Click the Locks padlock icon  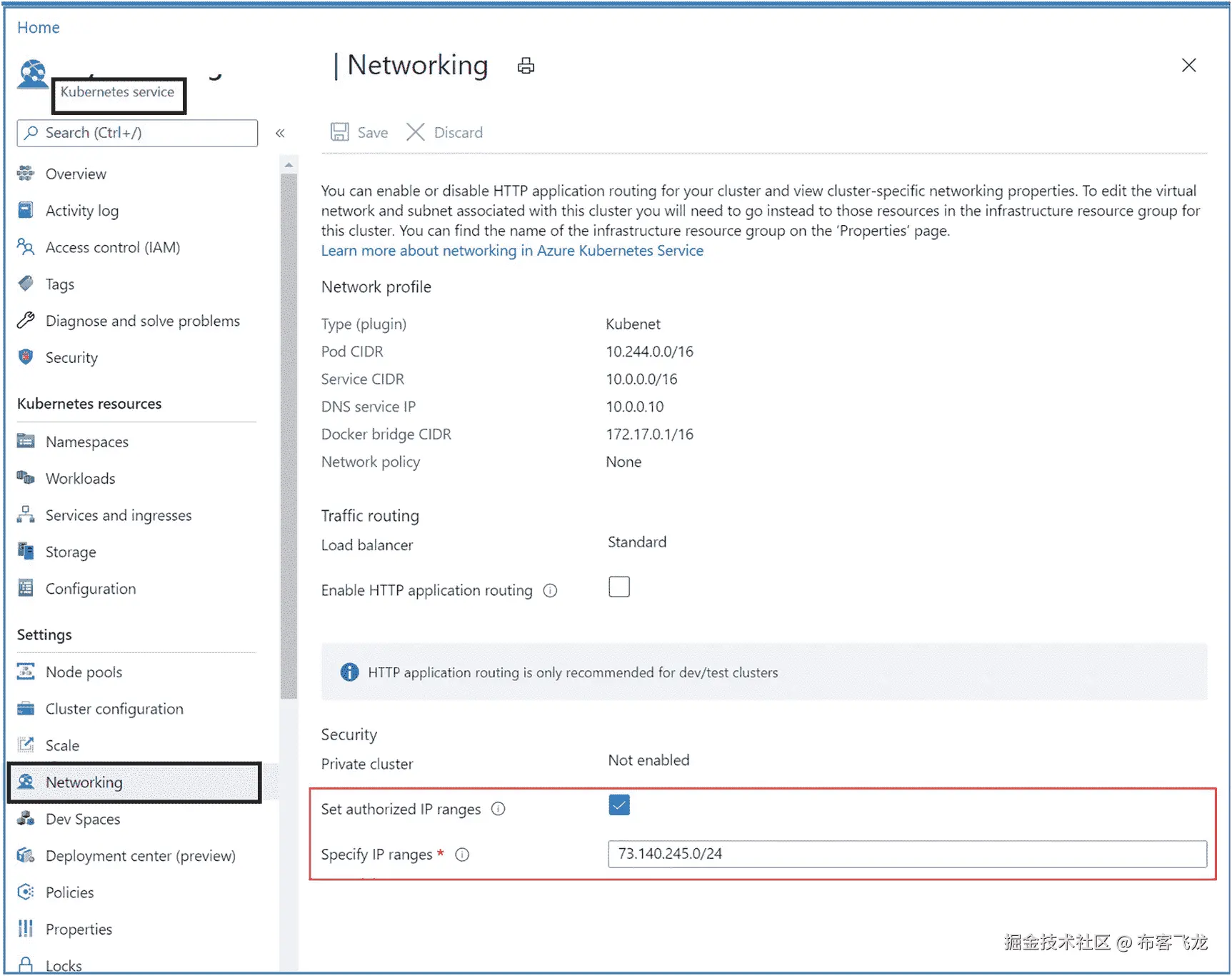point(26,965)
